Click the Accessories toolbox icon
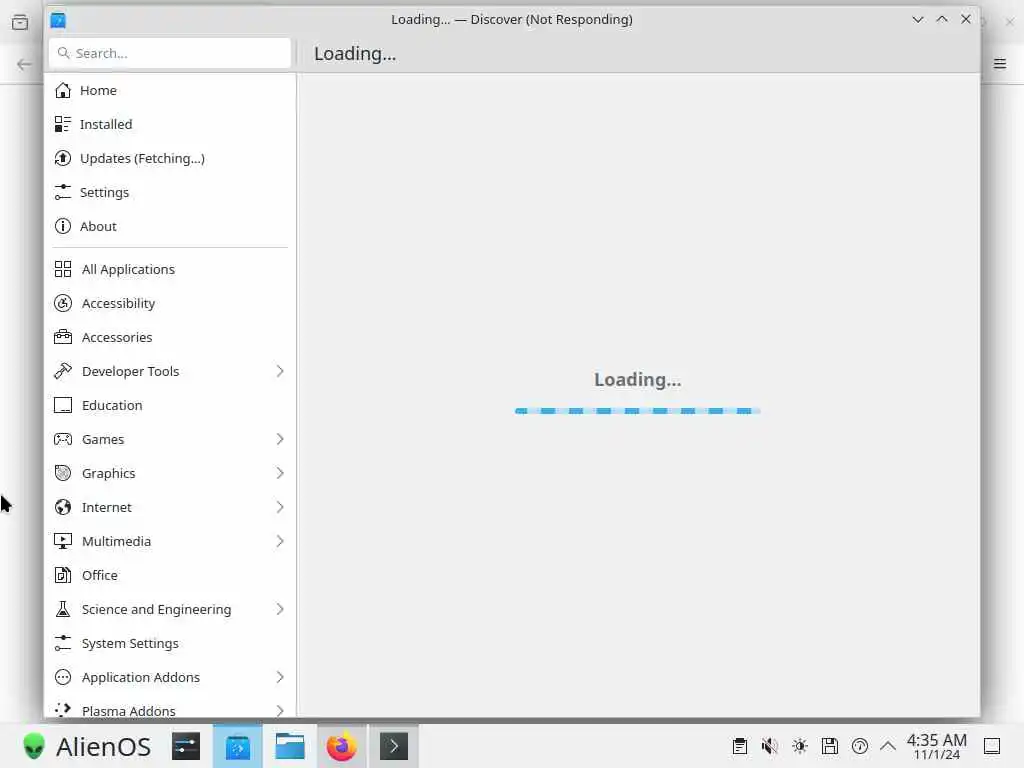Screen dimensions: 1024x768 [x=63, y=337]
